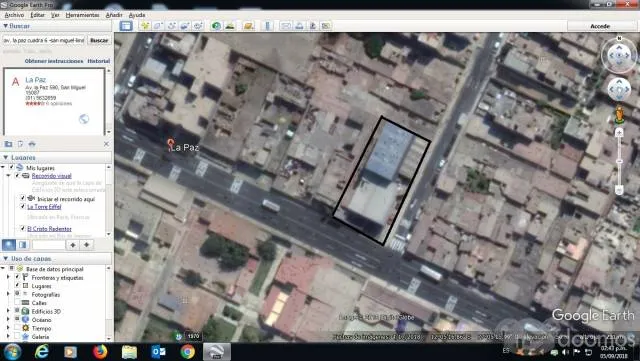Click the Accede sign-in button
Viewport: 640px width, 361px height.
tap(600, 26)
